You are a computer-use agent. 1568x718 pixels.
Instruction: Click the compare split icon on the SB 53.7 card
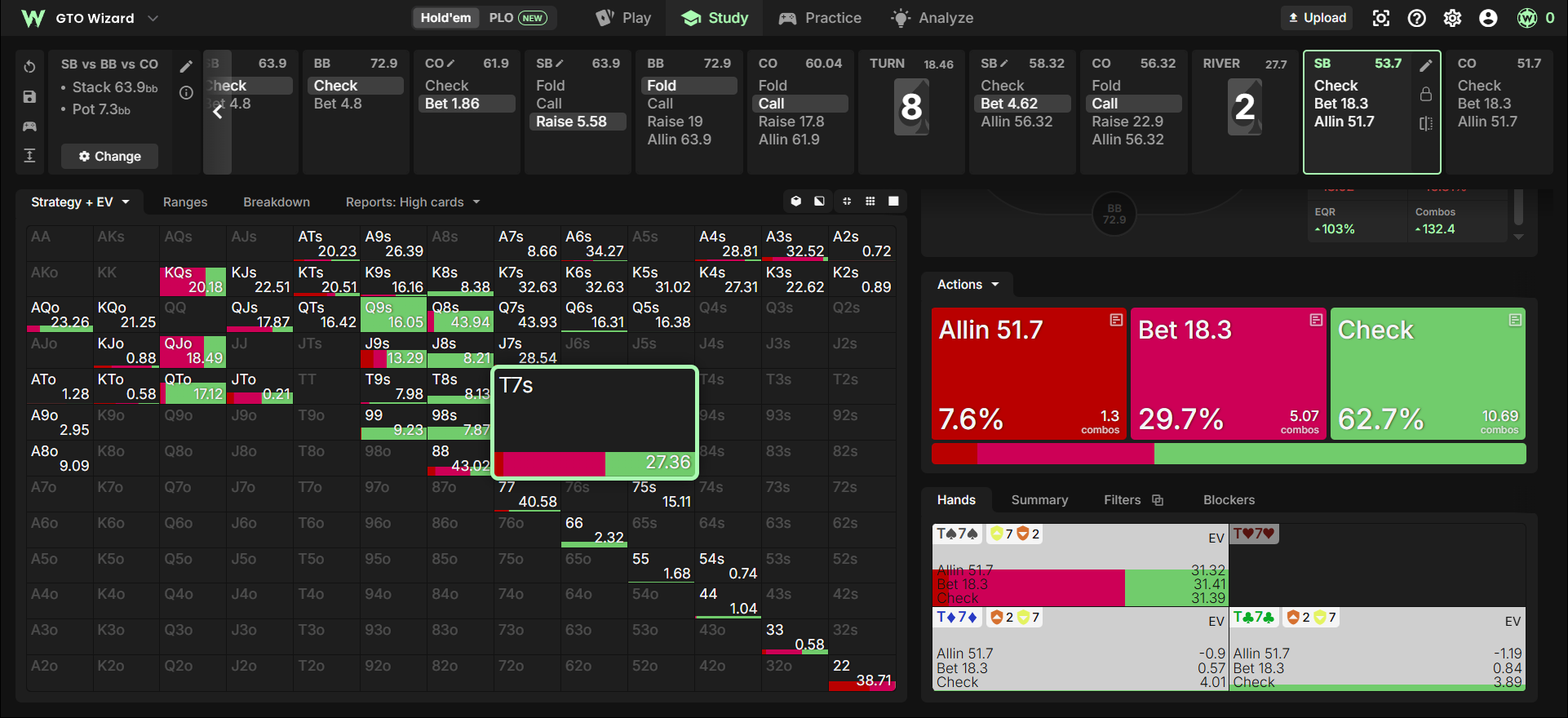[1426, 123]
